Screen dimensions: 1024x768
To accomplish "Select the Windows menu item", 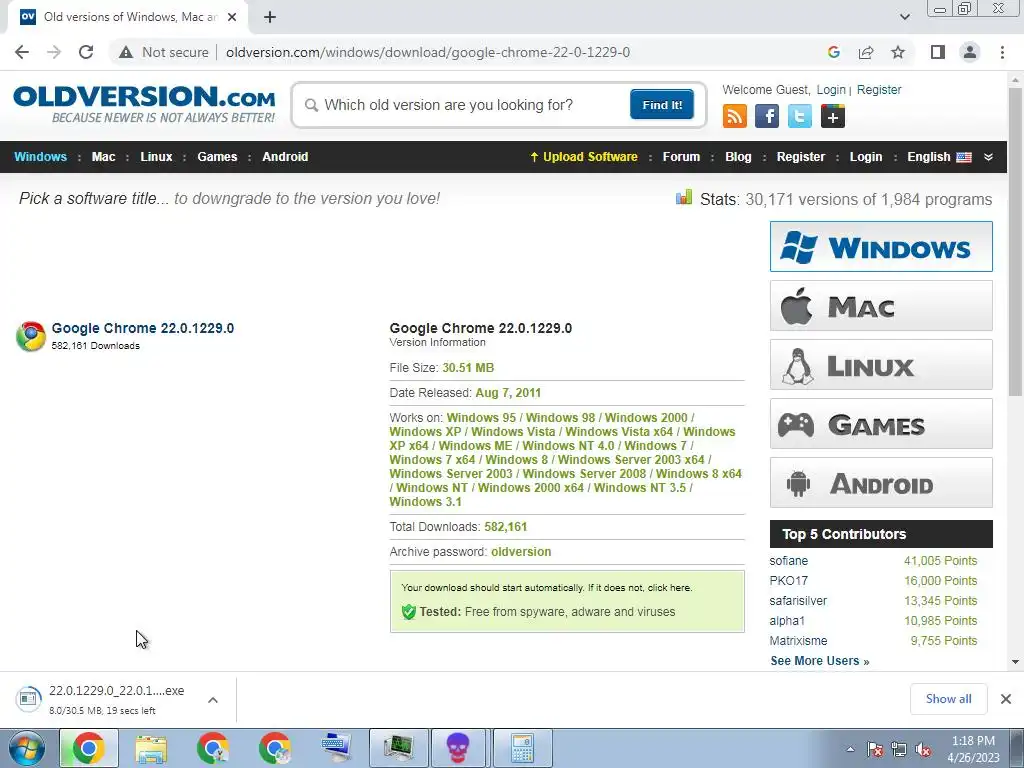I will coord(40,157).
